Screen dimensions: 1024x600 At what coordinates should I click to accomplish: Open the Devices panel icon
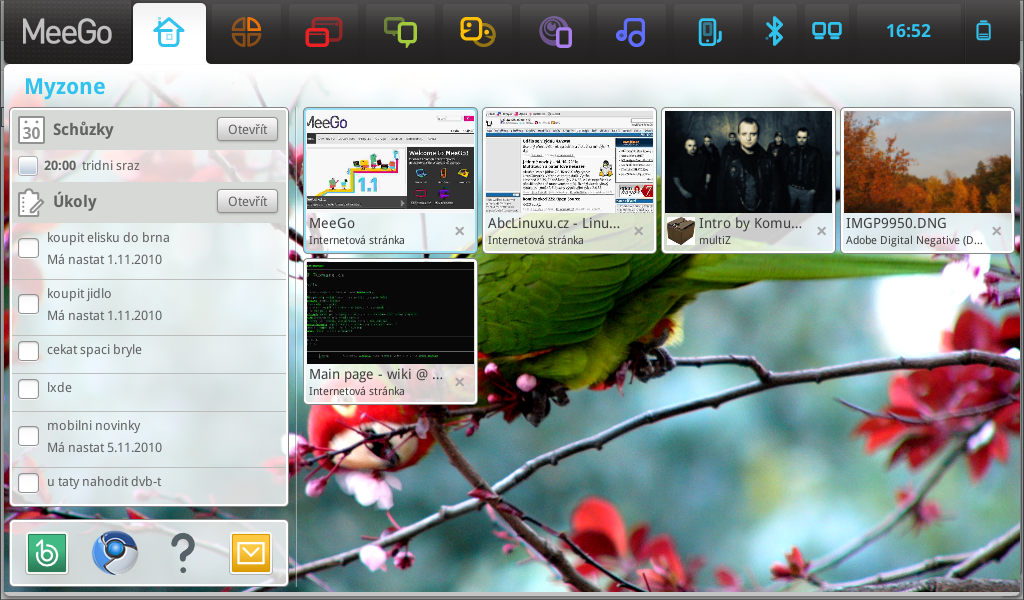pyautogui.click(x=709, y=32)
